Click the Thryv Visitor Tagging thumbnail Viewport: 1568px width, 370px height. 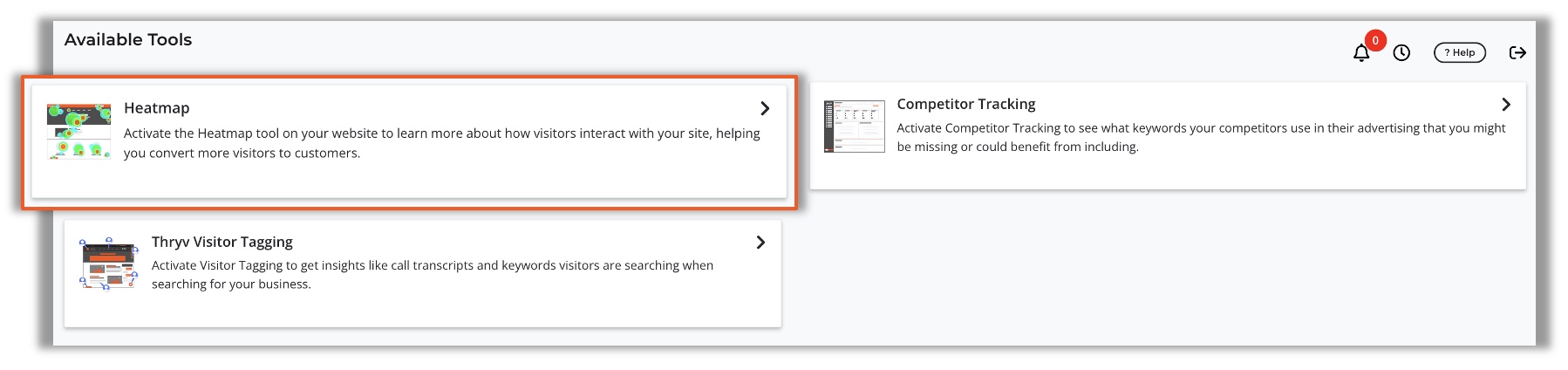click(109, 264)
